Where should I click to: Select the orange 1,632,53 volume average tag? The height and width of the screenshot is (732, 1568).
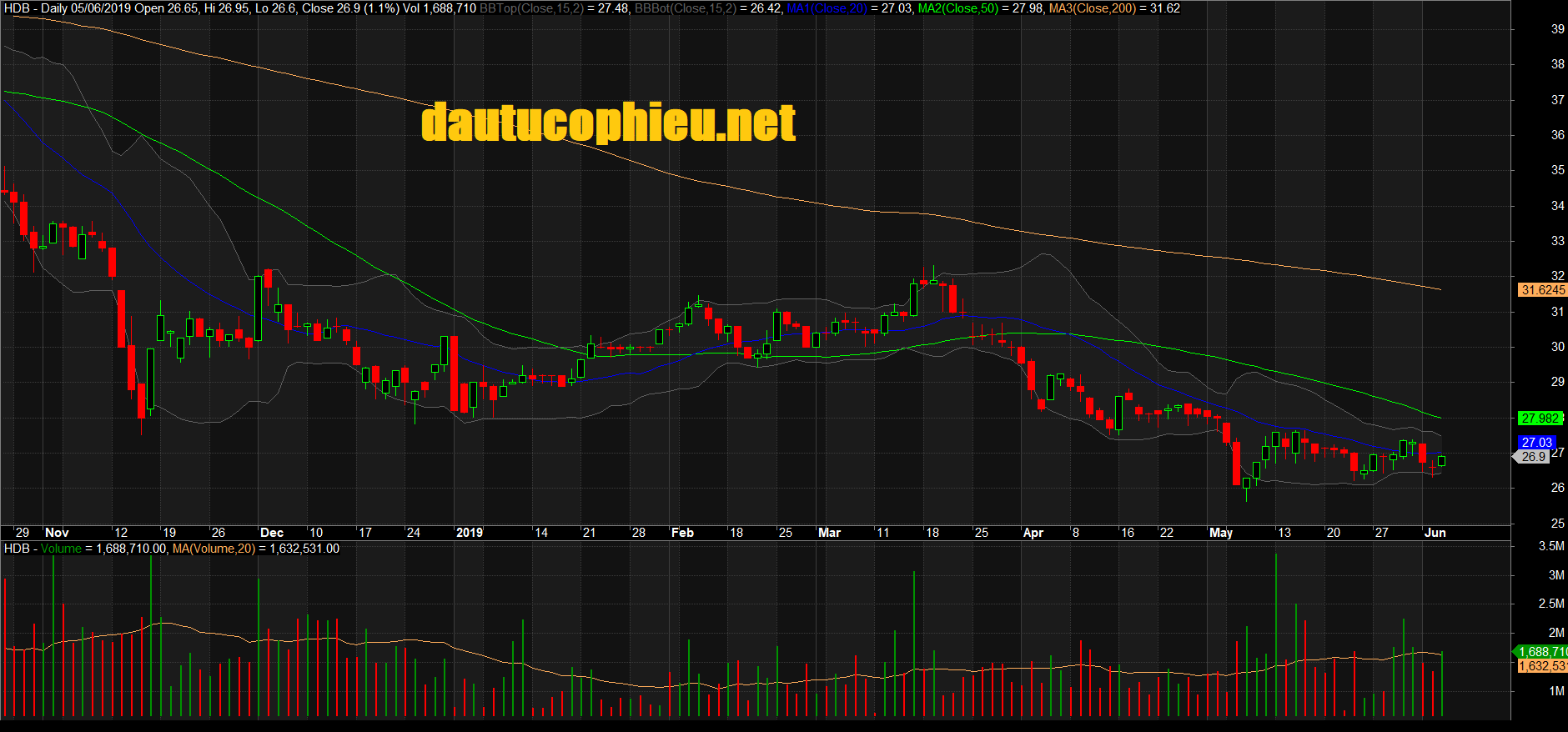(x=1541, y=666)
